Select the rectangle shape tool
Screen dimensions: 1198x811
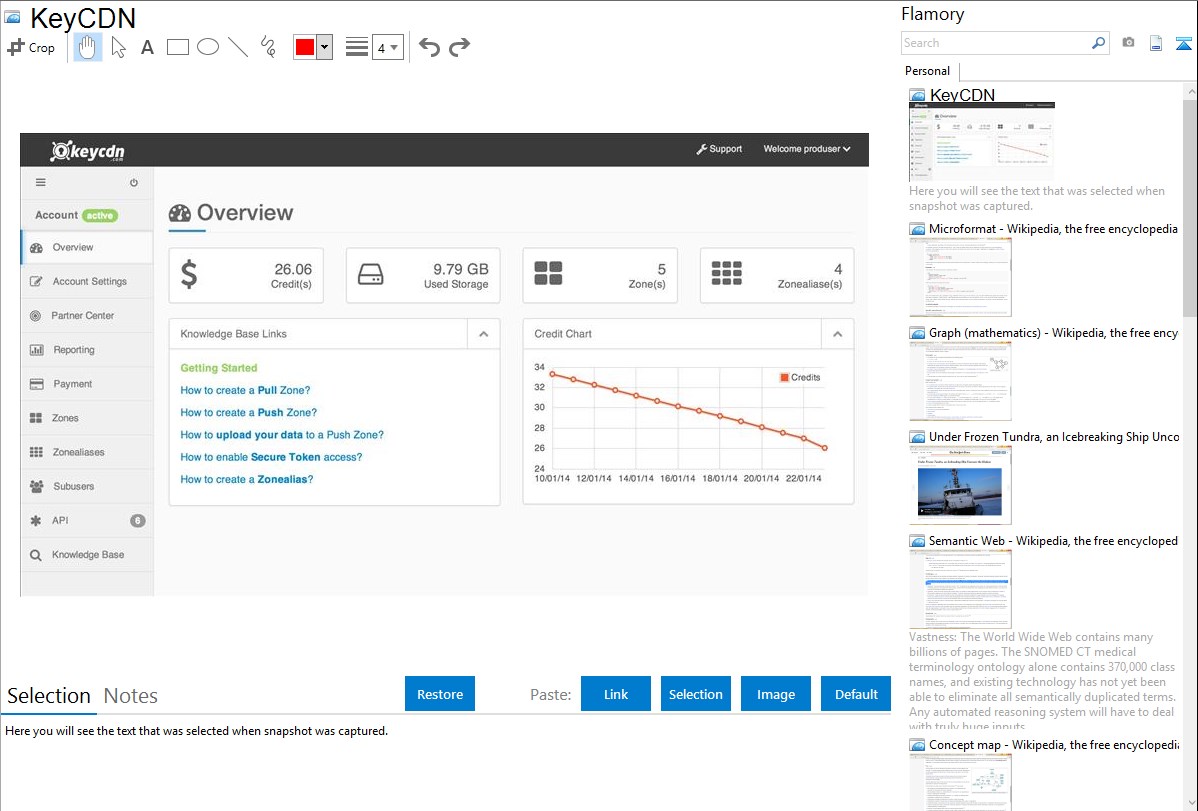point(178,47)
